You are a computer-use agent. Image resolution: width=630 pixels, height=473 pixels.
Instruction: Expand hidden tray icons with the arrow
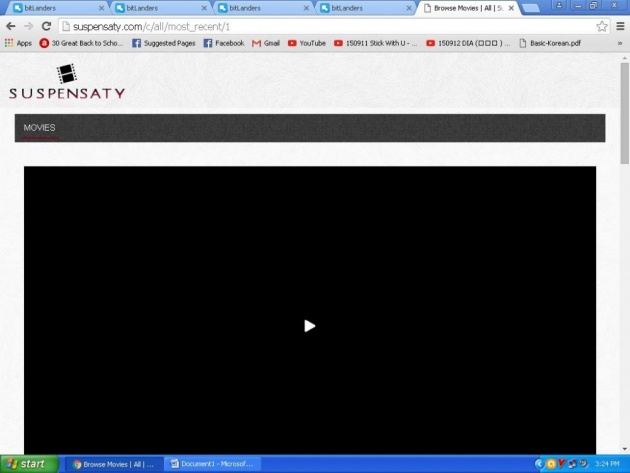pyautogui.click(x=539, y=464)
